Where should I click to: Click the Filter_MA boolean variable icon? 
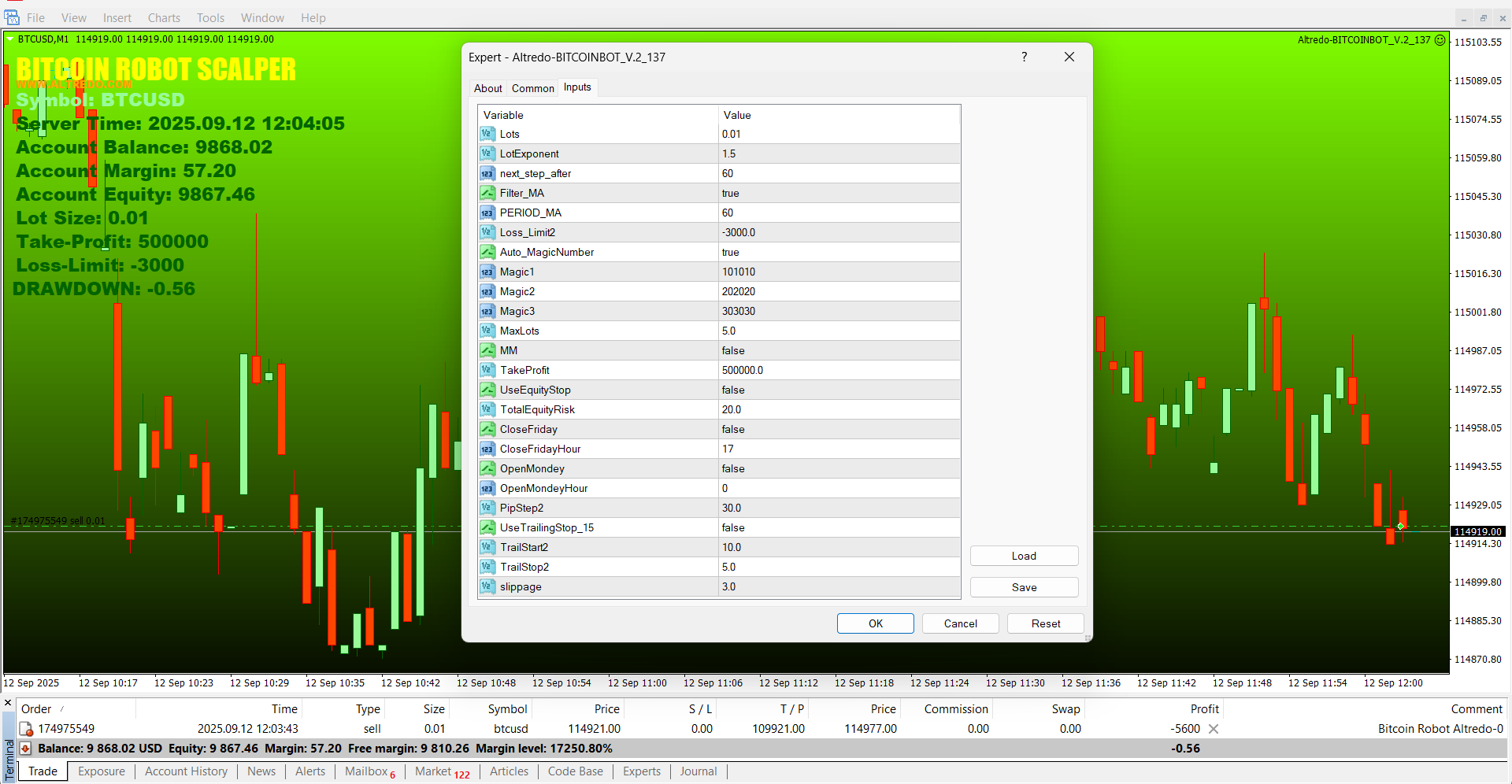click(487, 193)
